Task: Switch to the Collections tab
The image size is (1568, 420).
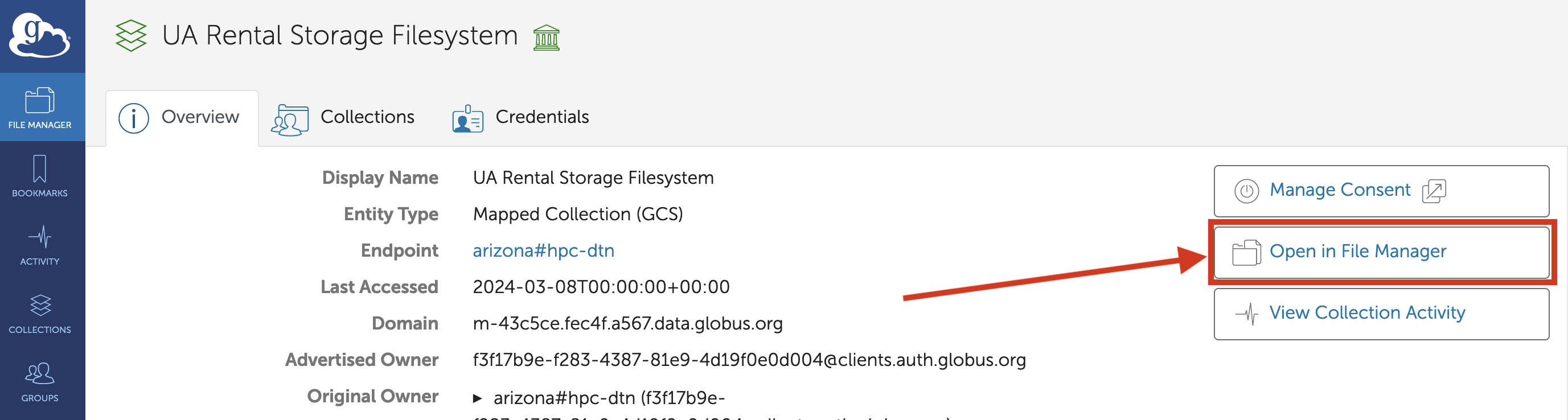Action: coord(344,118)
